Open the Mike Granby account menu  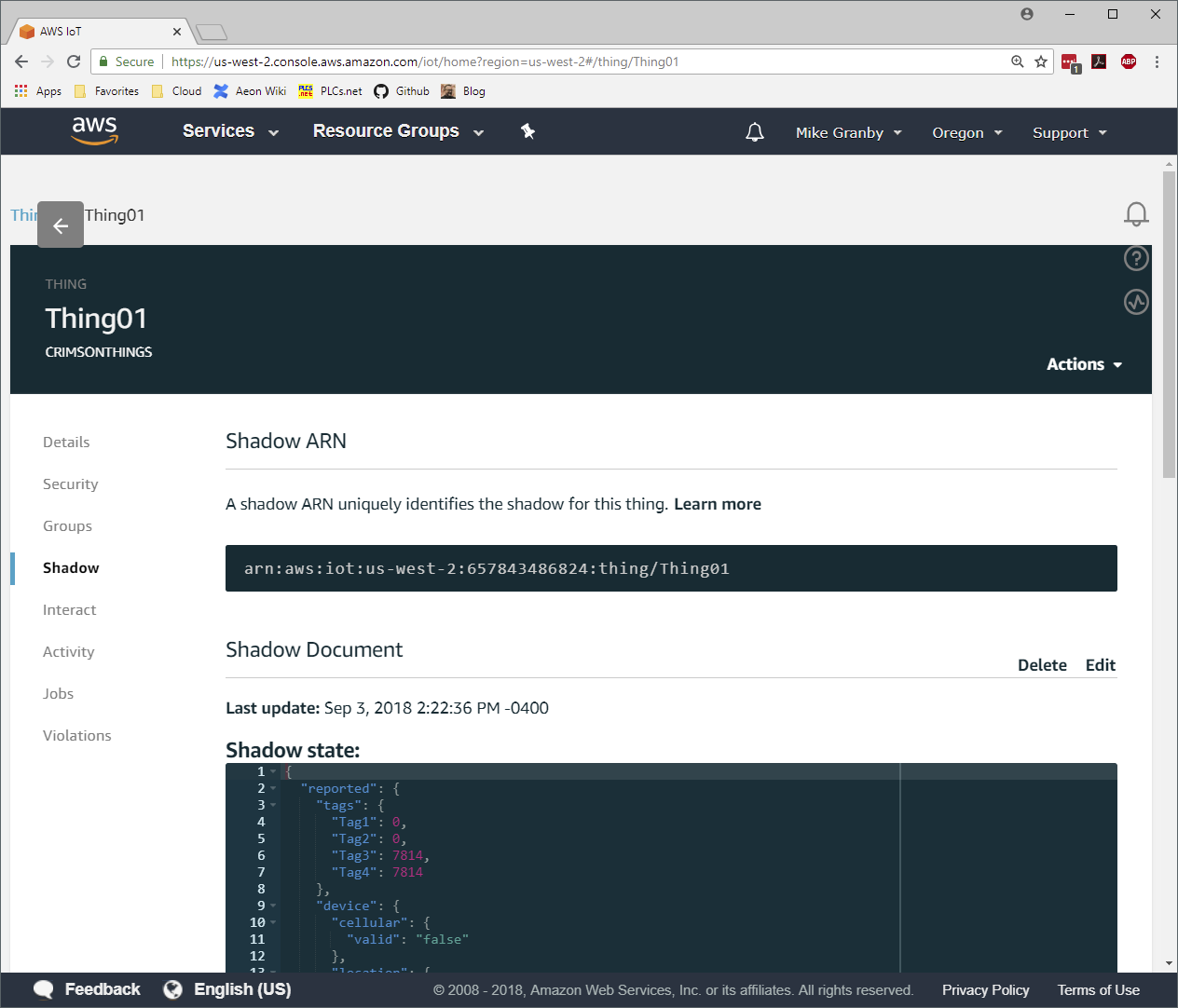(x=849, y=132)
